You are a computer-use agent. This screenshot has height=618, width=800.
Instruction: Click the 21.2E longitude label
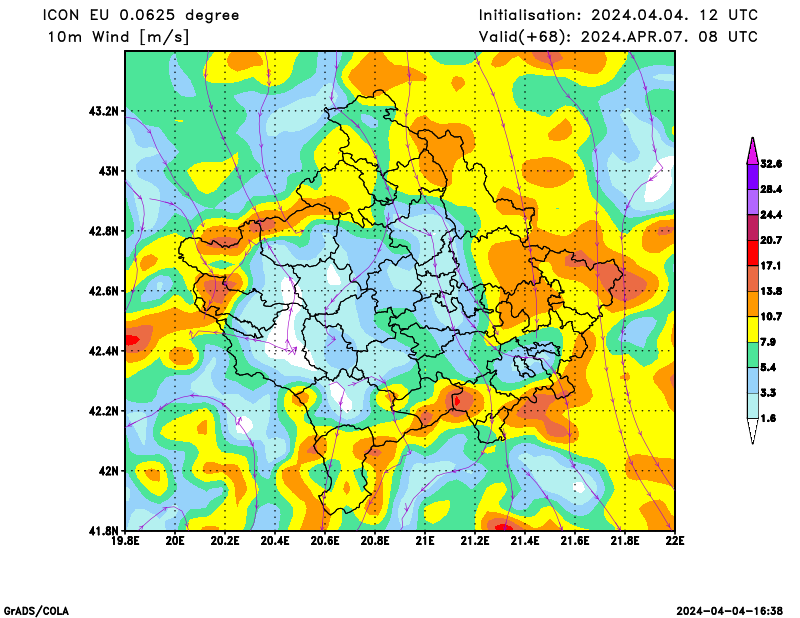pyautogui.click(x=475, y=541)
